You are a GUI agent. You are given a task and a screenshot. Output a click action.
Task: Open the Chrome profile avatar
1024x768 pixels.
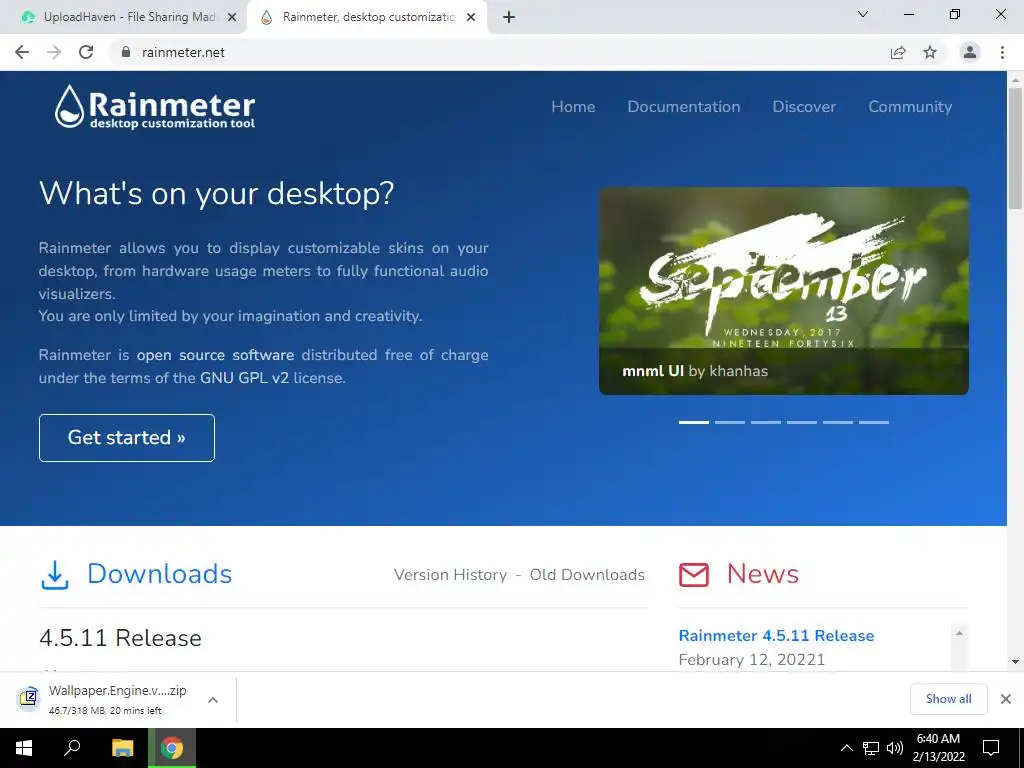[970, 52]
